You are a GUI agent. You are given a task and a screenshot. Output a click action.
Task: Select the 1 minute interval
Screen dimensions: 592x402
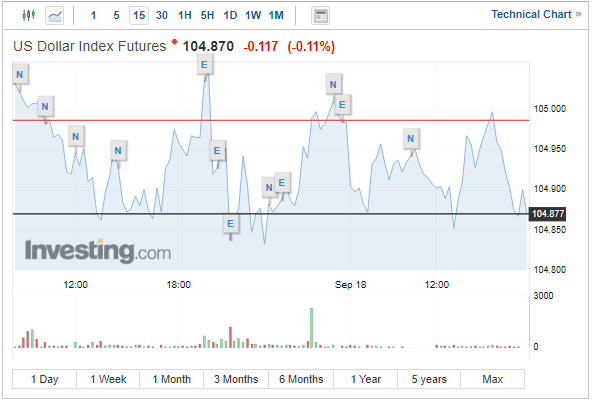point(93,15)
